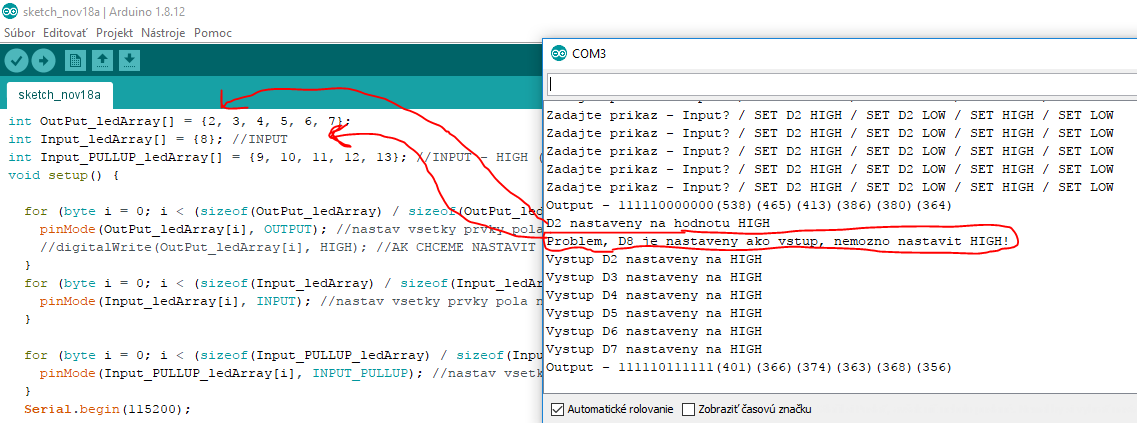Click the Open sketch up-arrow icon

coord(102,60)
